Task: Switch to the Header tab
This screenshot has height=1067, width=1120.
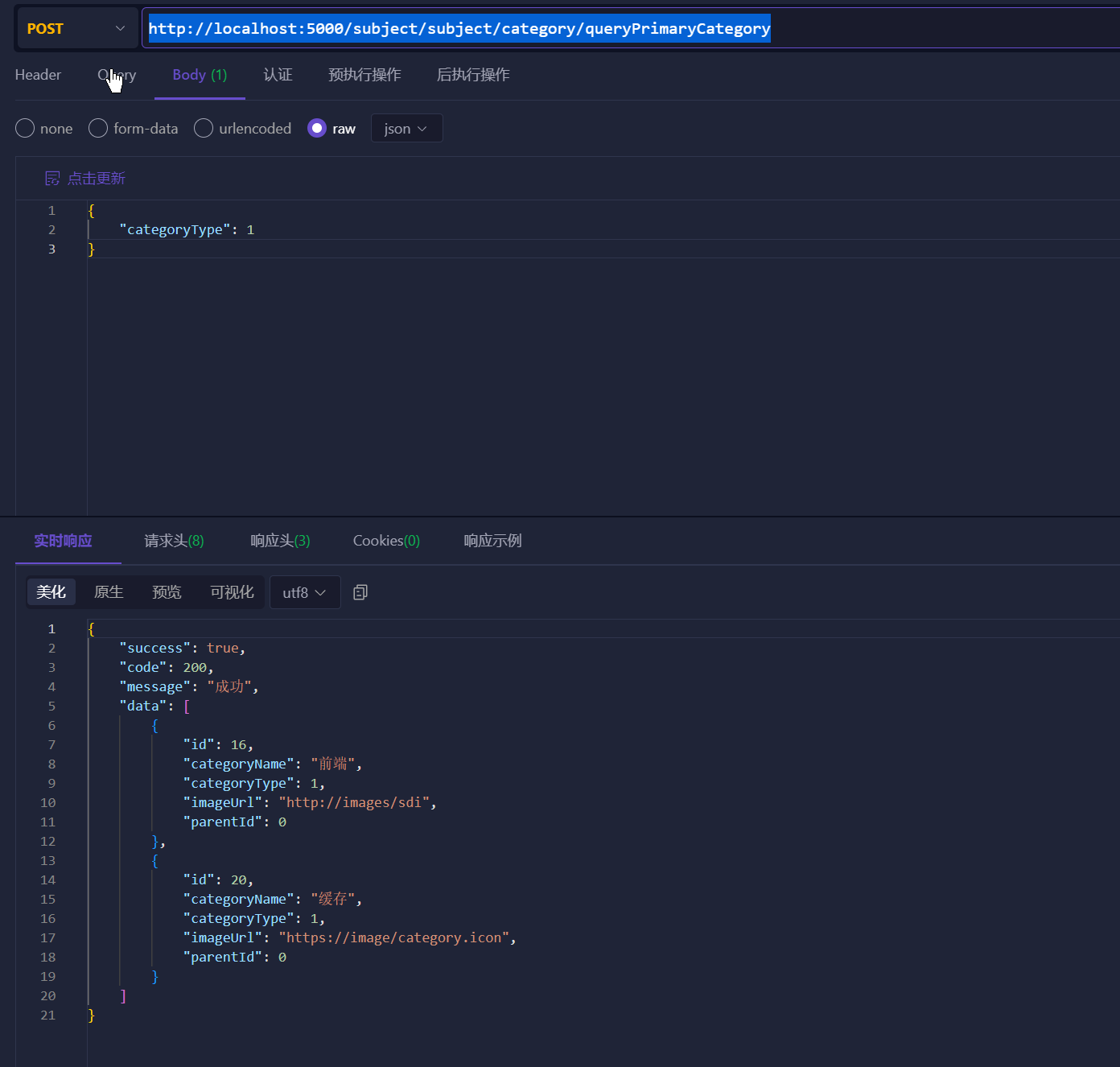Action: [38, 75]
